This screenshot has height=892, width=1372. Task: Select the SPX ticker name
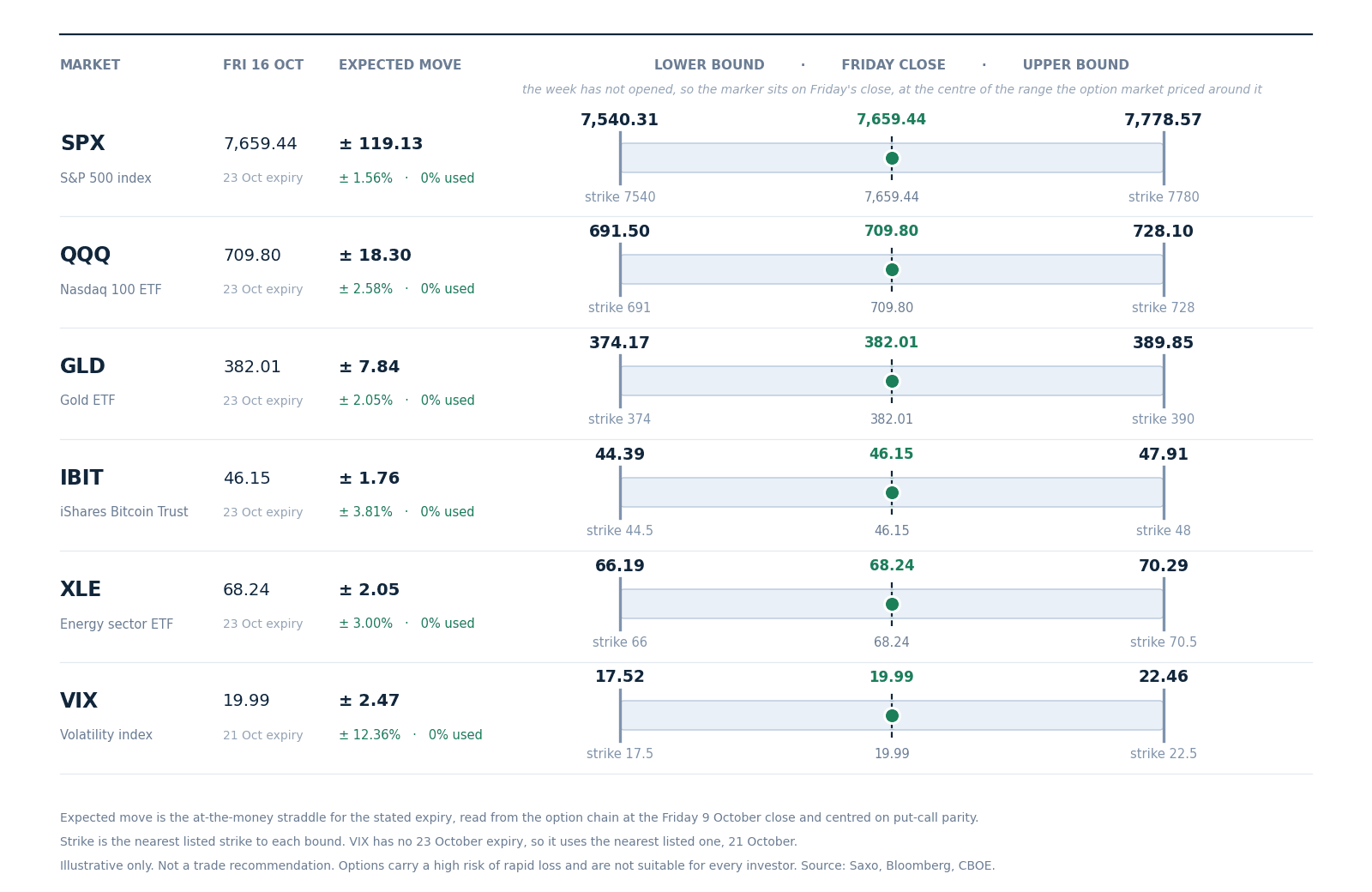tap(82, 144)
